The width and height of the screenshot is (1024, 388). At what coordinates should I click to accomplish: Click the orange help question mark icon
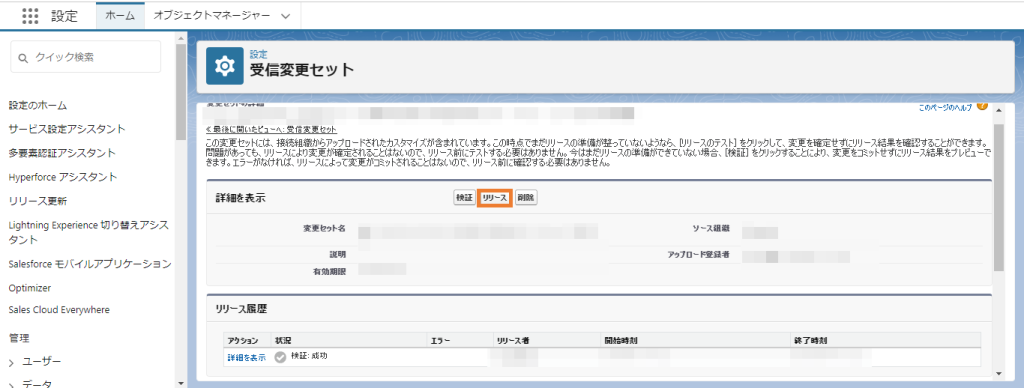tap(982, 105)
